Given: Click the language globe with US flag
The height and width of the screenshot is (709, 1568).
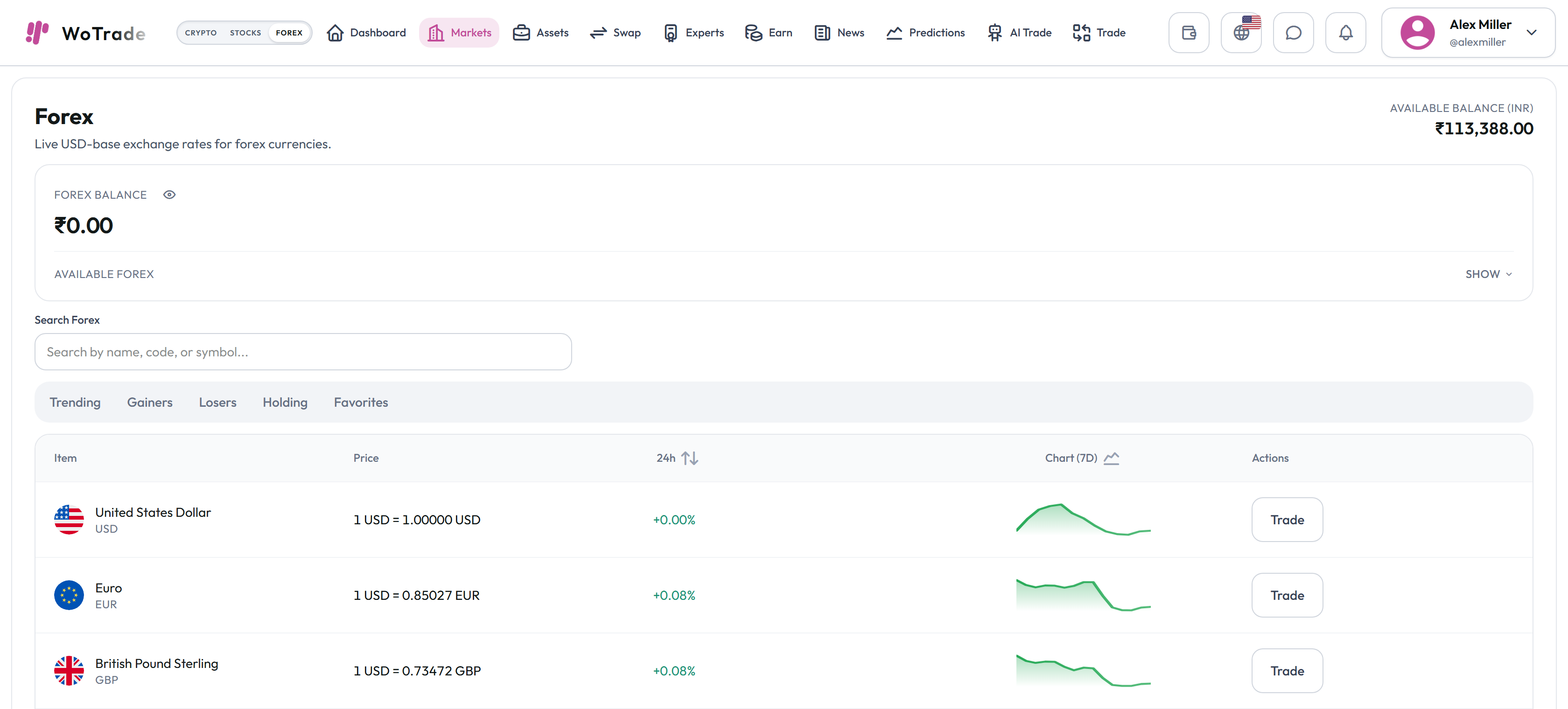Looking at the screenshot, I should coord(1241,33).
